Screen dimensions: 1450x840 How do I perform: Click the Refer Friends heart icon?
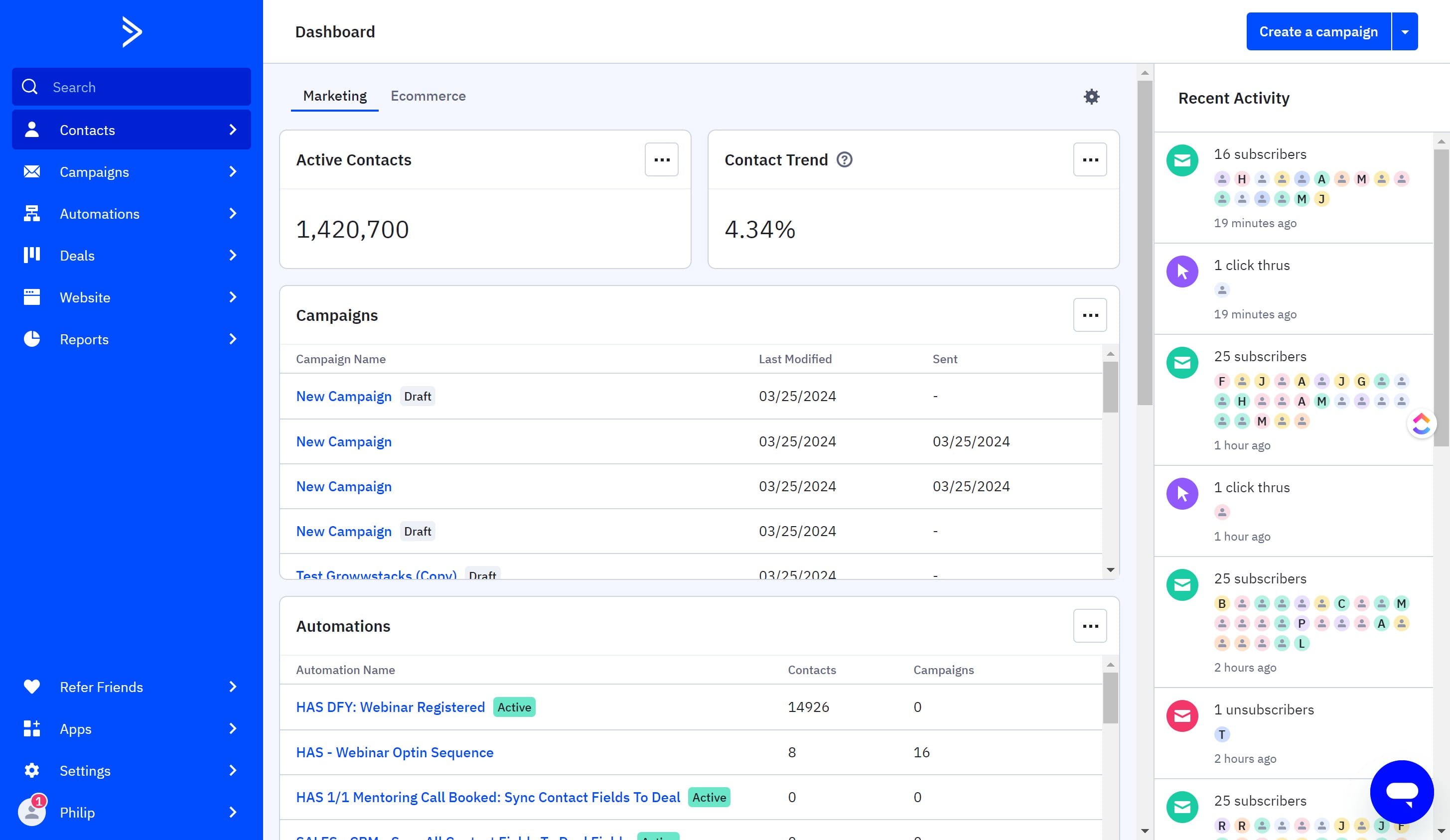pos(32,687)
